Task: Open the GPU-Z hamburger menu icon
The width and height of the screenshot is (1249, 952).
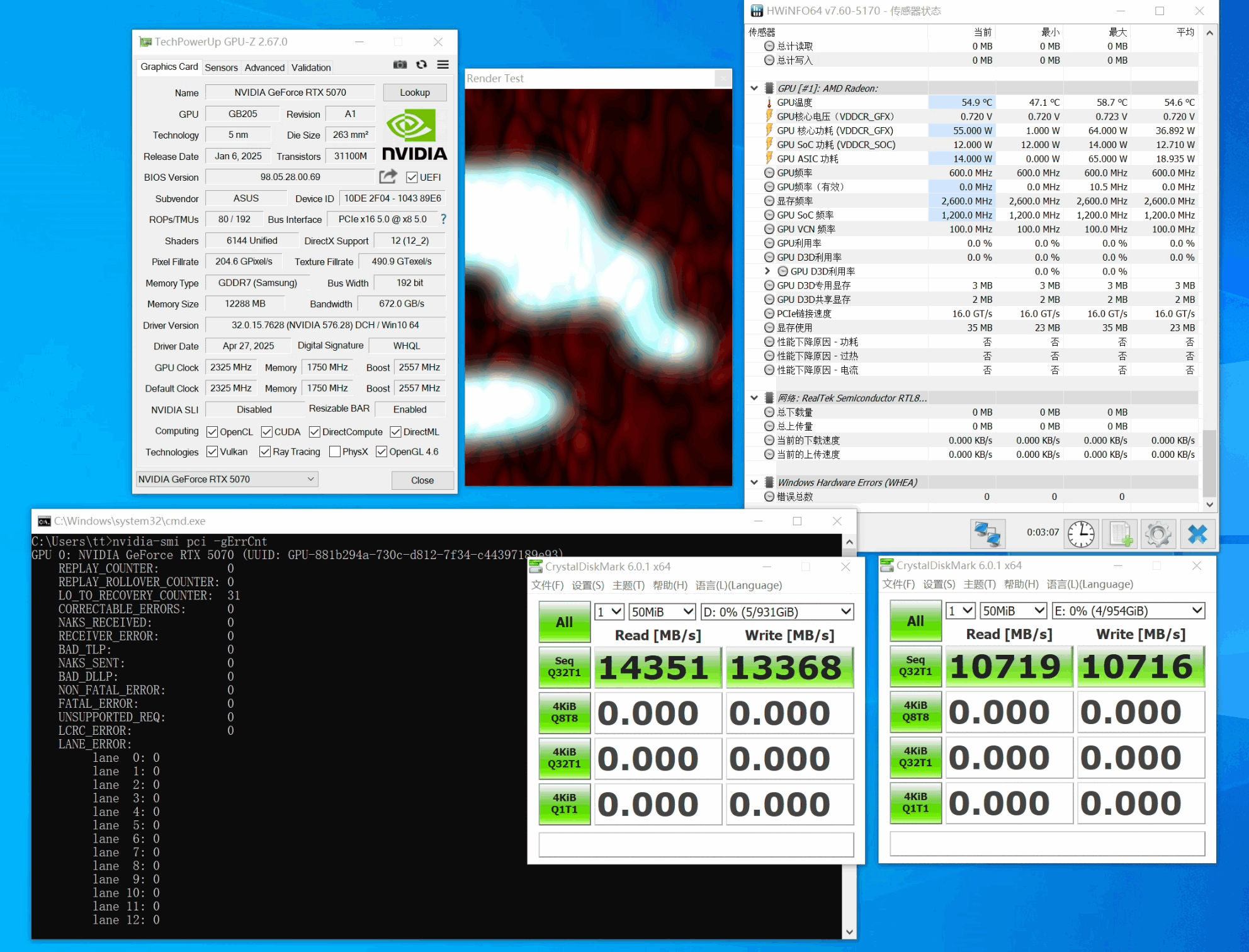Action: coord(443,65)
